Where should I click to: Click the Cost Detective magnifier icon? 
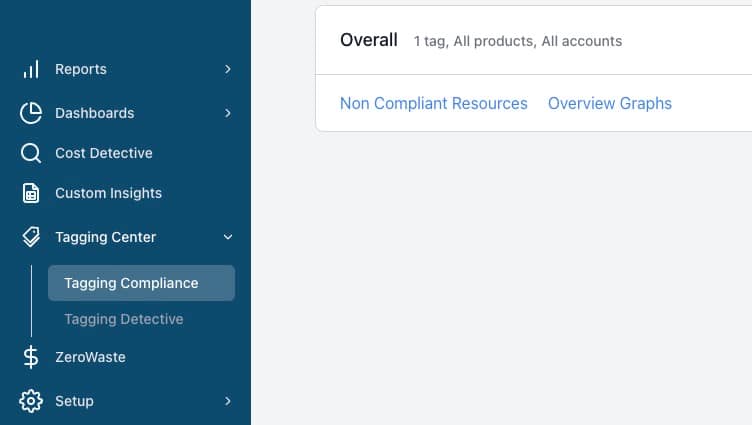(x=31, y=153)
